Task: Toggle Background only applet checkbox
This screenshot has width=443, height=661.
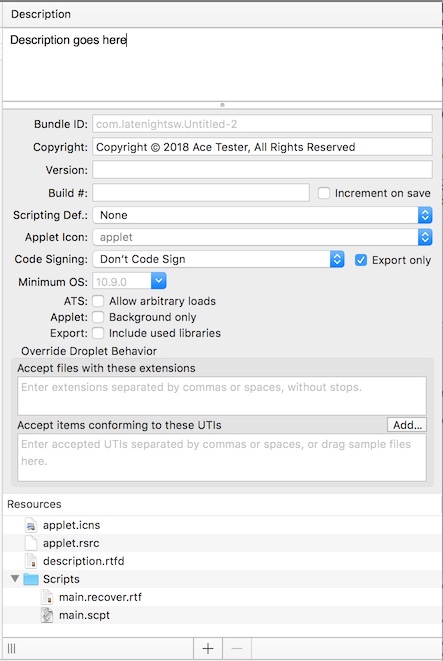Action: pyautogui.click(x=98, y=317)
